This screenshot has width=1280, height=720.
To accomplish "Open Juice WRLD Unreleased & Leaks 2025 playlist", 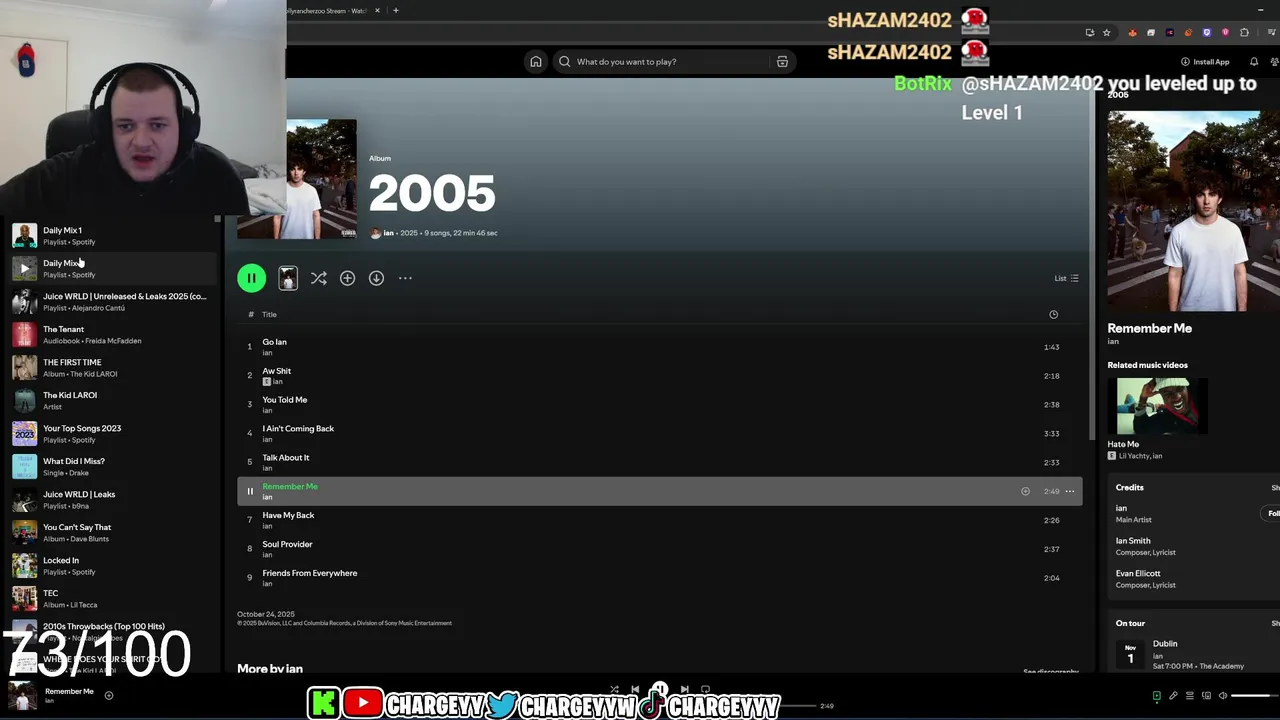I will point(112,302).
